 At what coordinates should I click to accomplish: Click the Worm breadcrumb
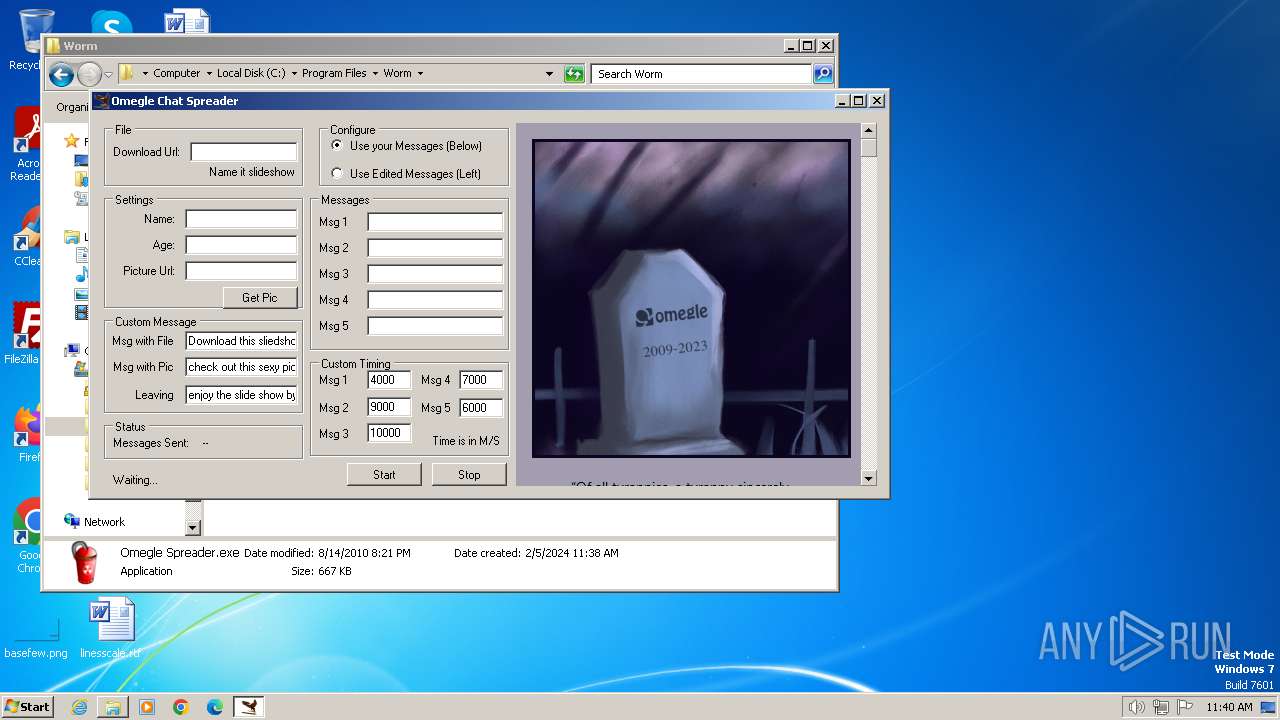click(x=397, y=74)
